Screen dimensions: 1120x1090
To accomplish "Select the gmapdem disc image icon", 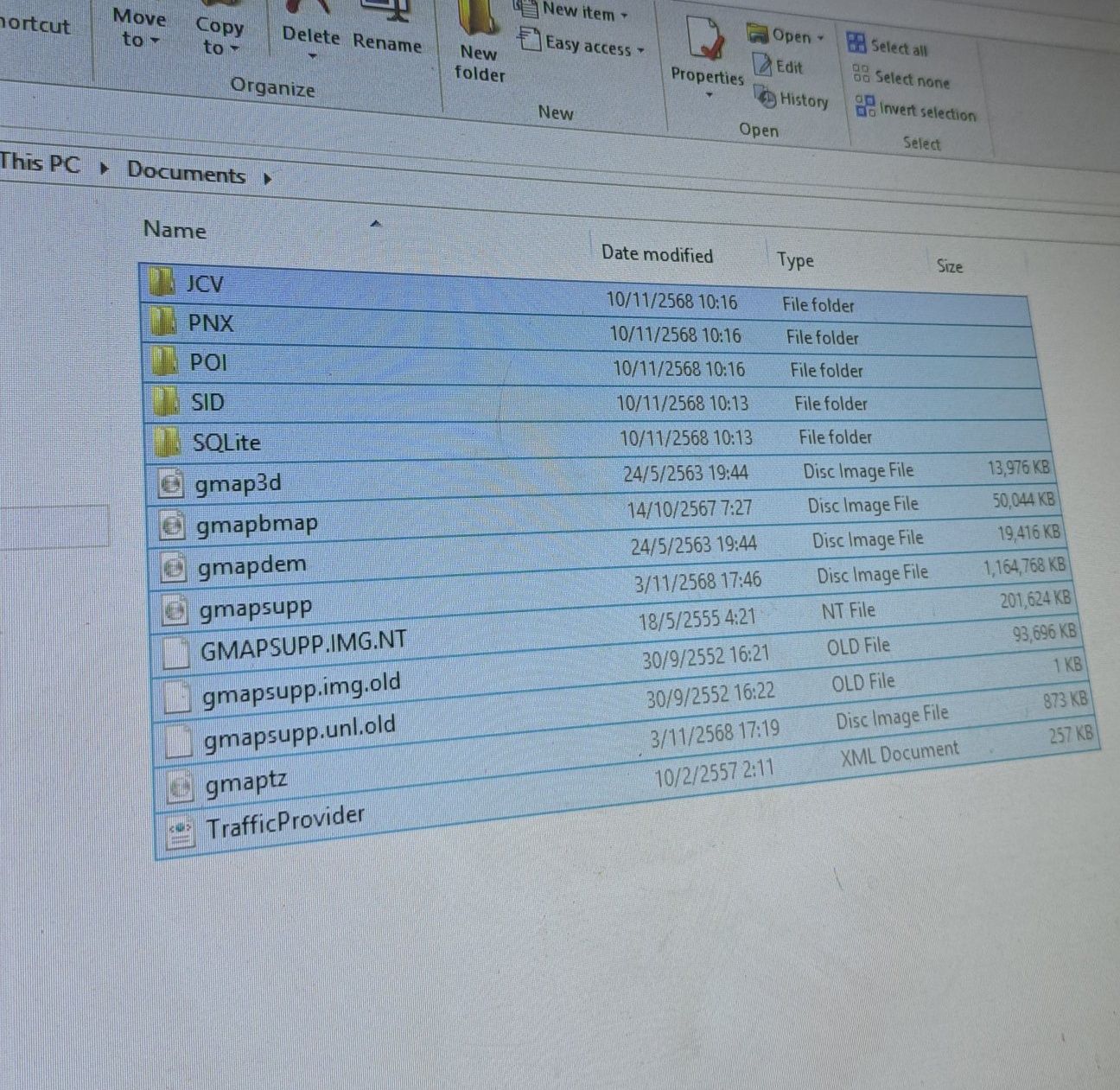I will [x=174, y=567].
